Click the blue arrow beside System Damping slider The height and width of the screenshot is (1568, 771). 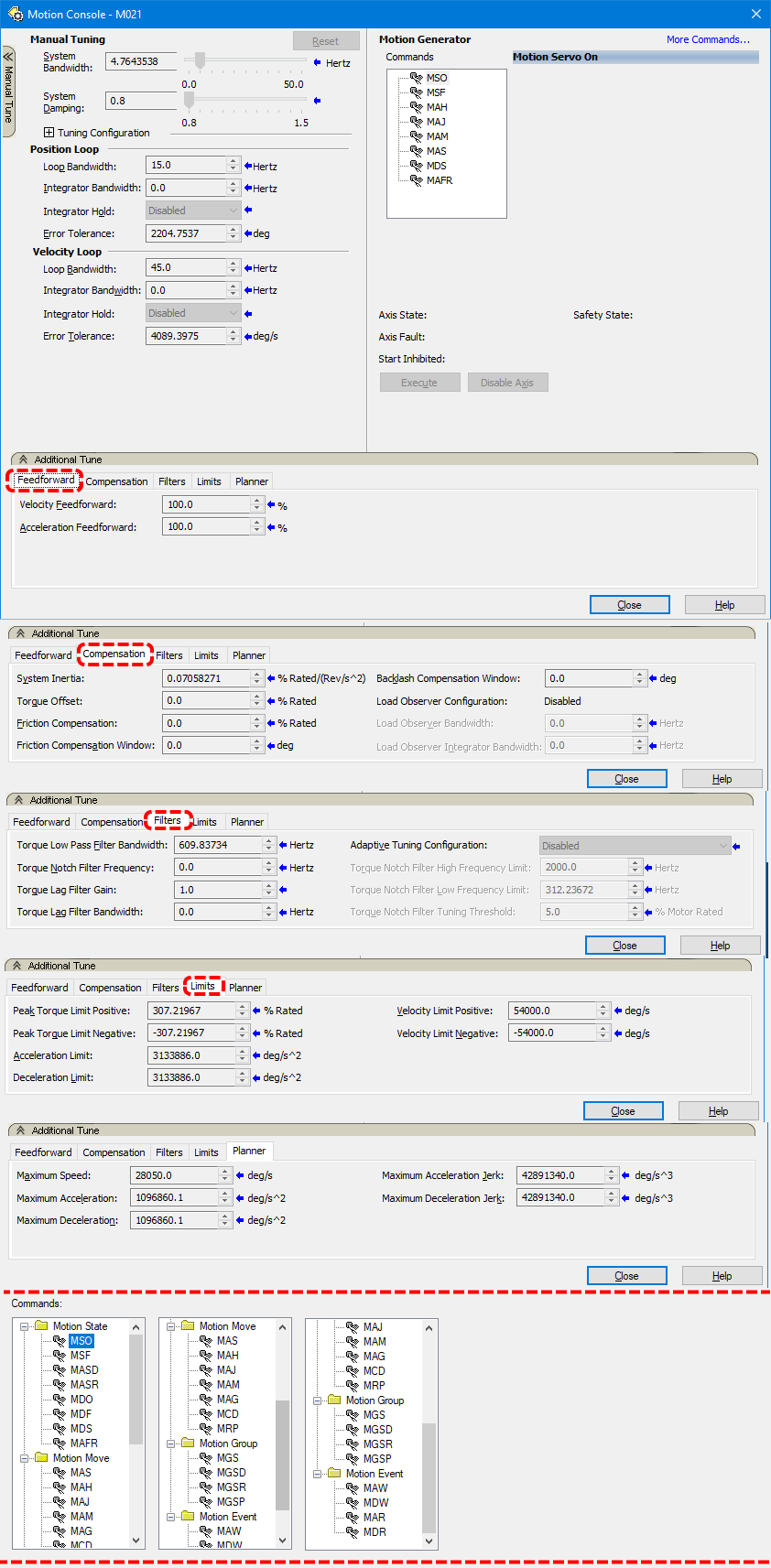click(317, 101)
